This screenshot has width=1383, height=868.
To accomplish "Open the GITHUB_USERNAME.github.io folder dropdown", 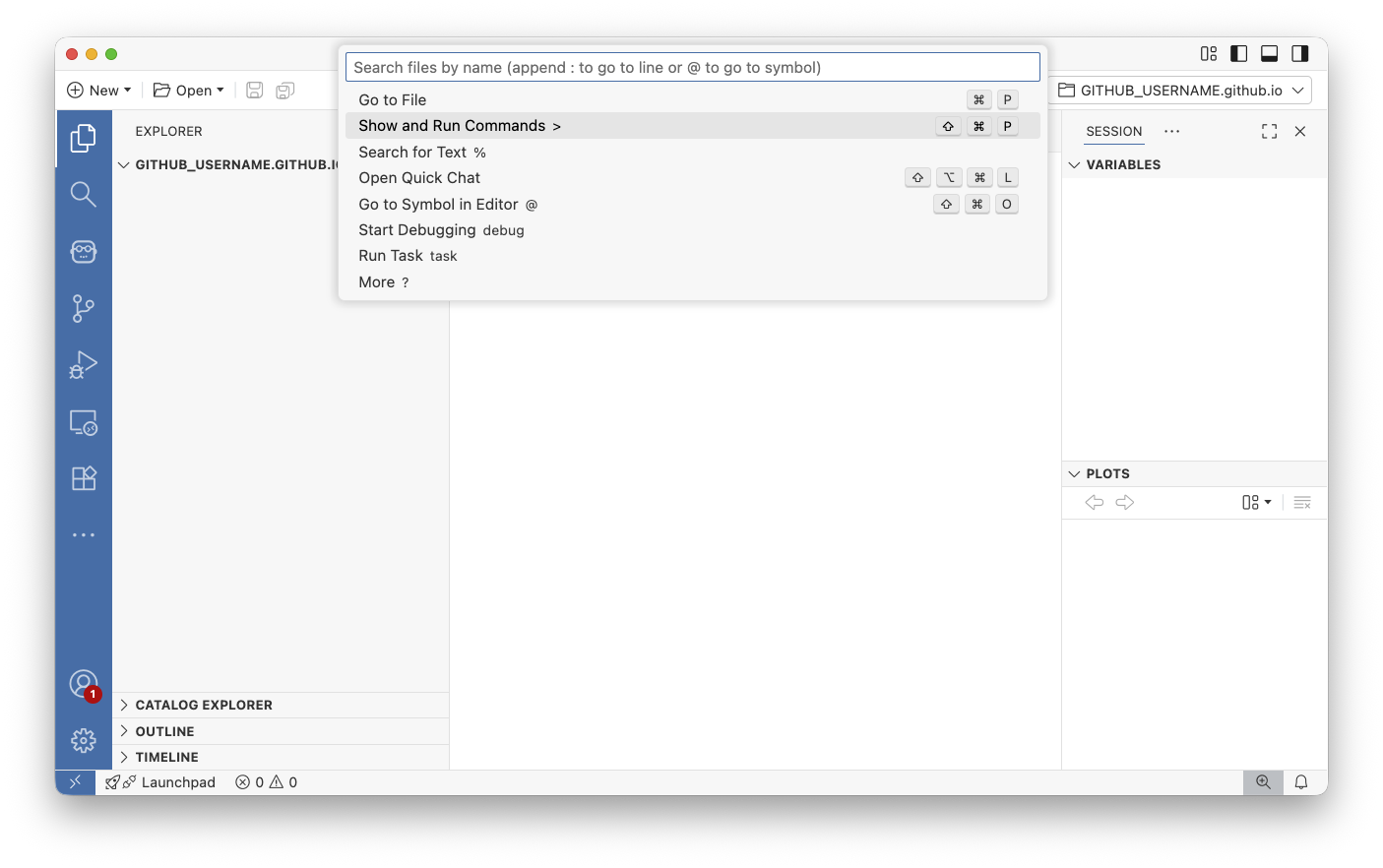I will click(x=1181, y=91).
